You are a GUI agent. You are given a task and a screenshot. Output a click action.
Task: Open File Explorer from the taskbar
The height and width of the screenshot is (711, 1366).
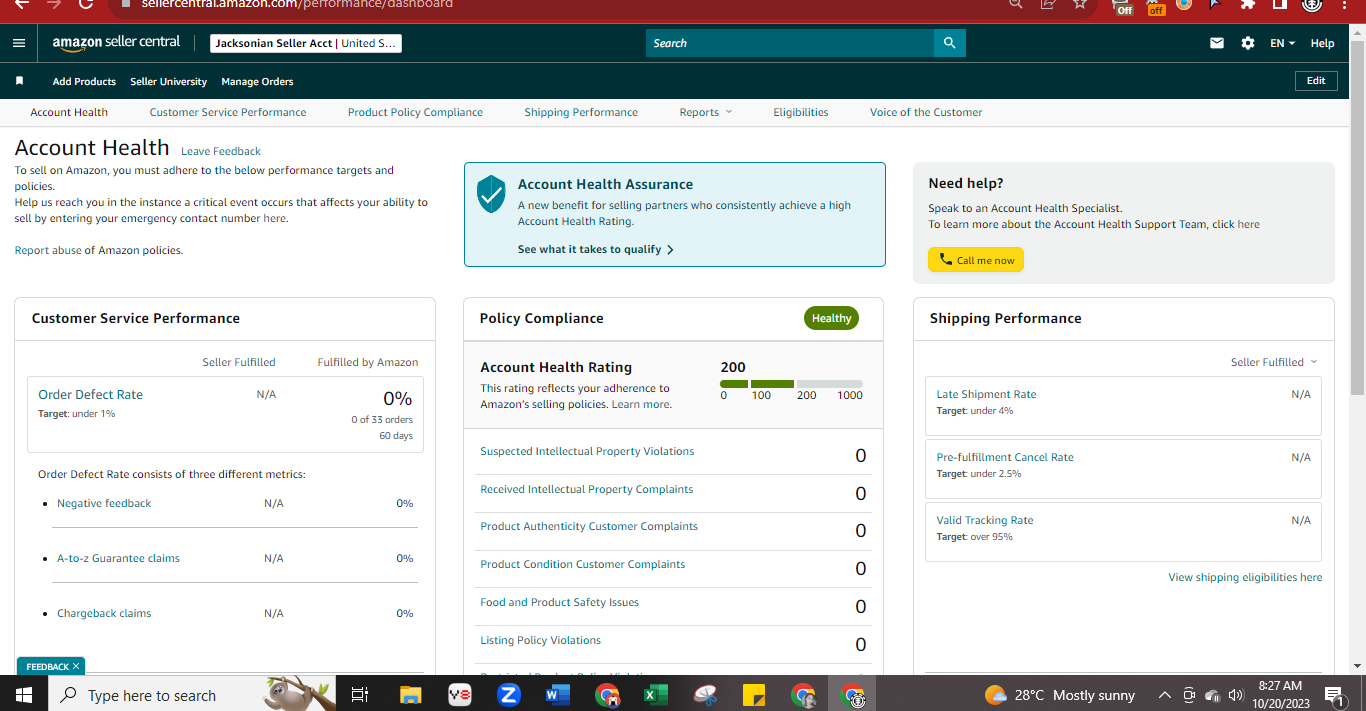point(410,695)
